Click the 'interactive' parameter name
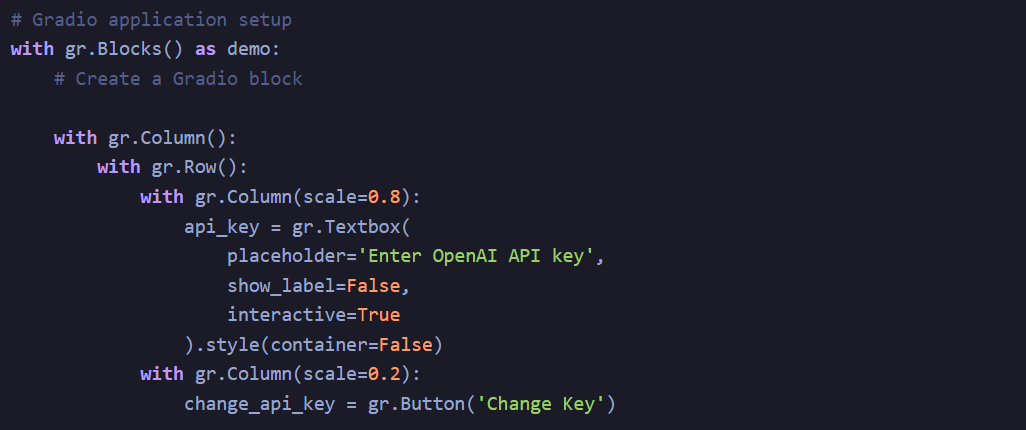Viewport: 1026px width, 430px height. pos(286,315)
